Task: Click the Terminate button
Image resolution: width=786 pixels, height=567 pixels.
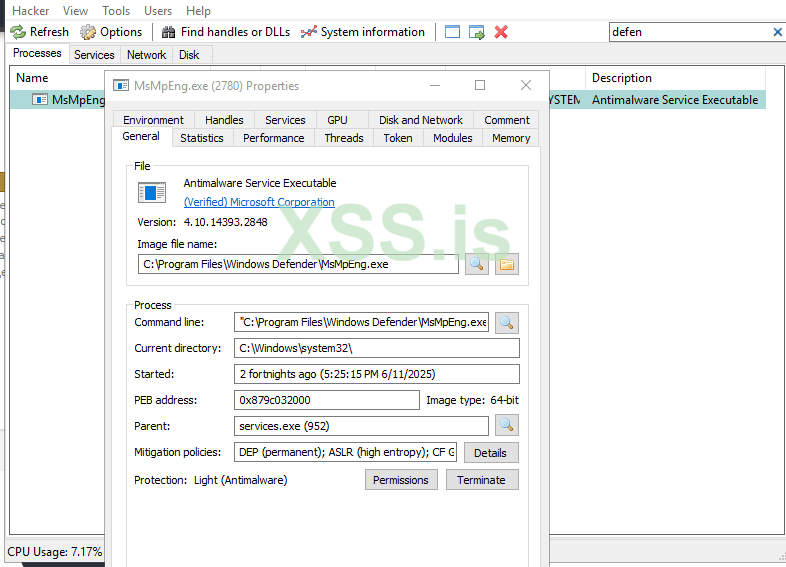Action: 482,480
